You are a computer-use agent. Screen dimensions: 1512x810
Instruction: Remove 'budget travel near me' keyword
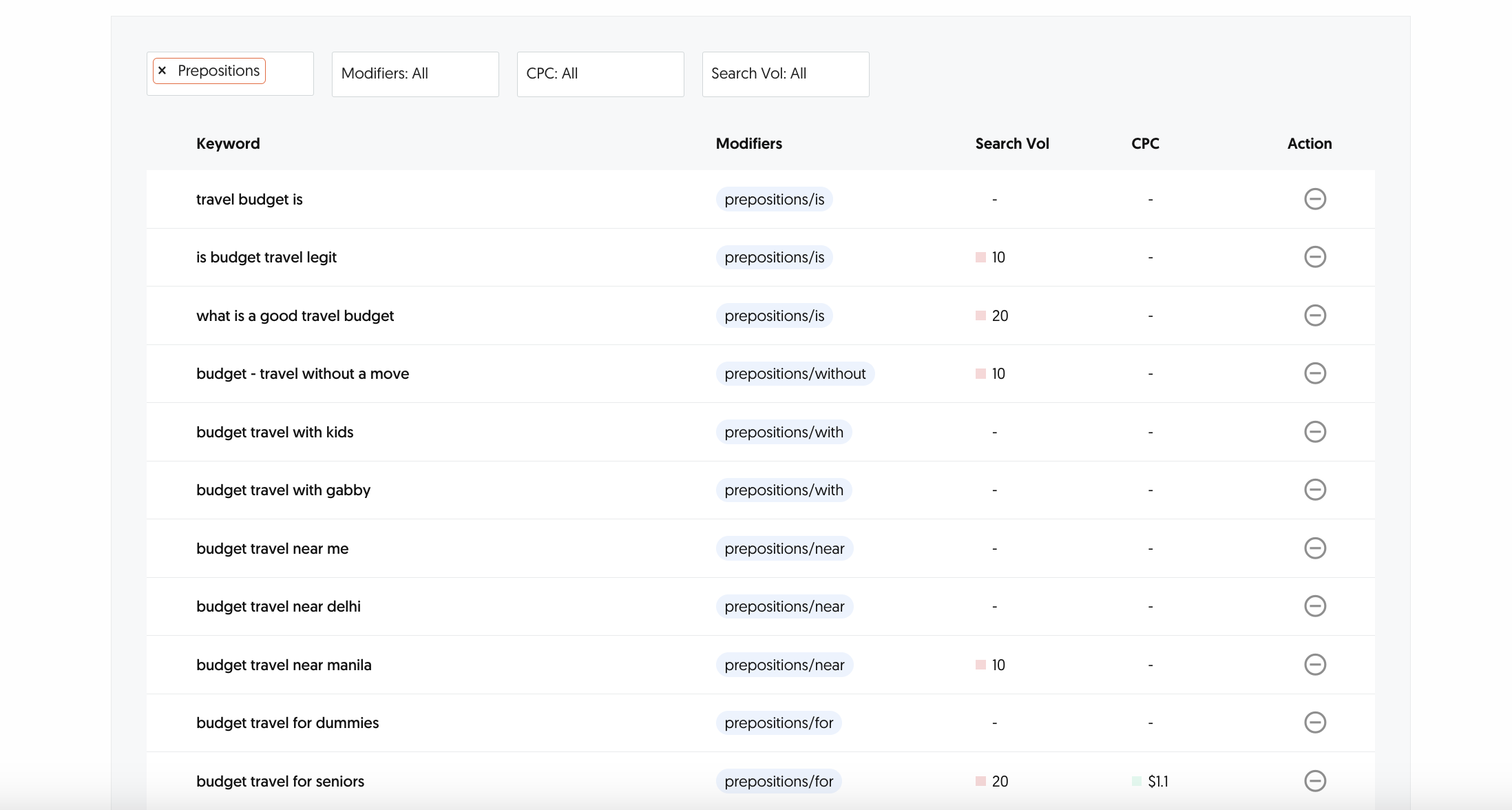pyautogui.click(x=1314, y=548)
